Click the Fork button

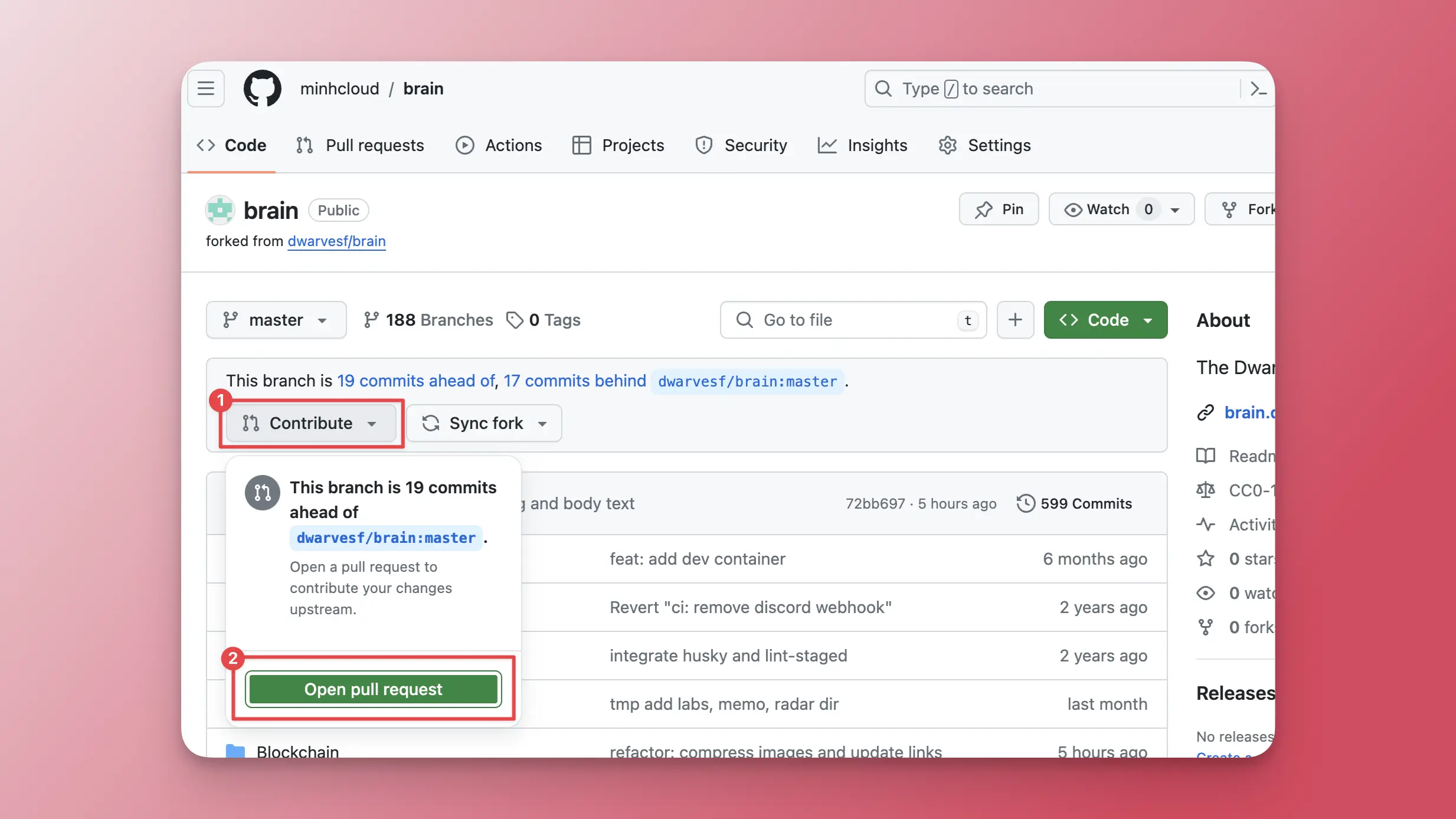(1241, 209)
